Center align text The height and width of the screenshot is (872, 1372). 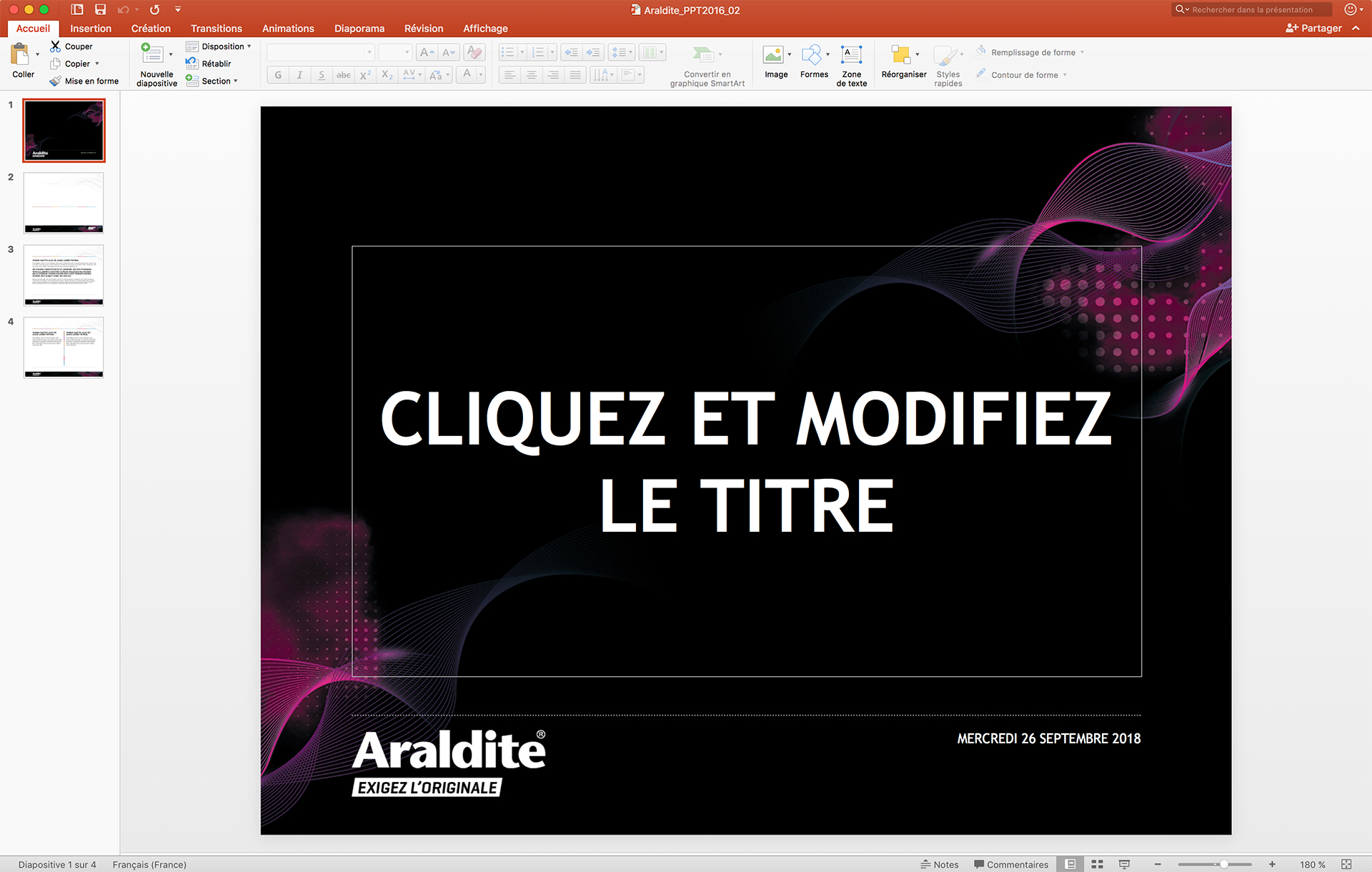click(x=531, y=75)
